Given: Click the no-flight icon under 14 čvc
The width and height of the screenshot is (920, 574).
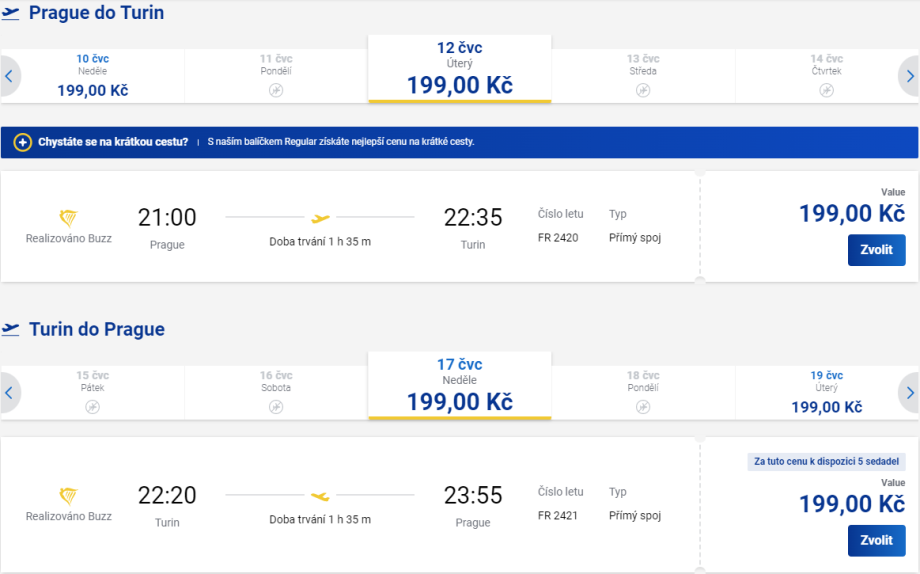Looking at the screenshot, I should (x=826, y=90).
